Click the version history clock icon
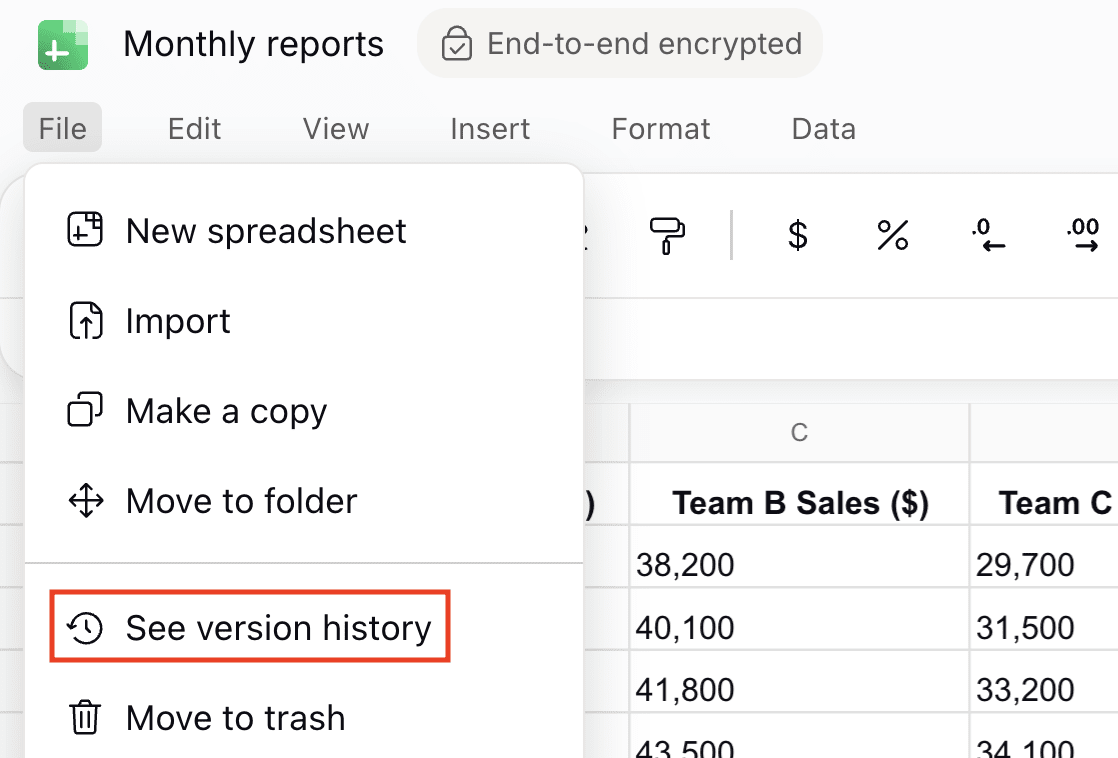 coord(85,628)
